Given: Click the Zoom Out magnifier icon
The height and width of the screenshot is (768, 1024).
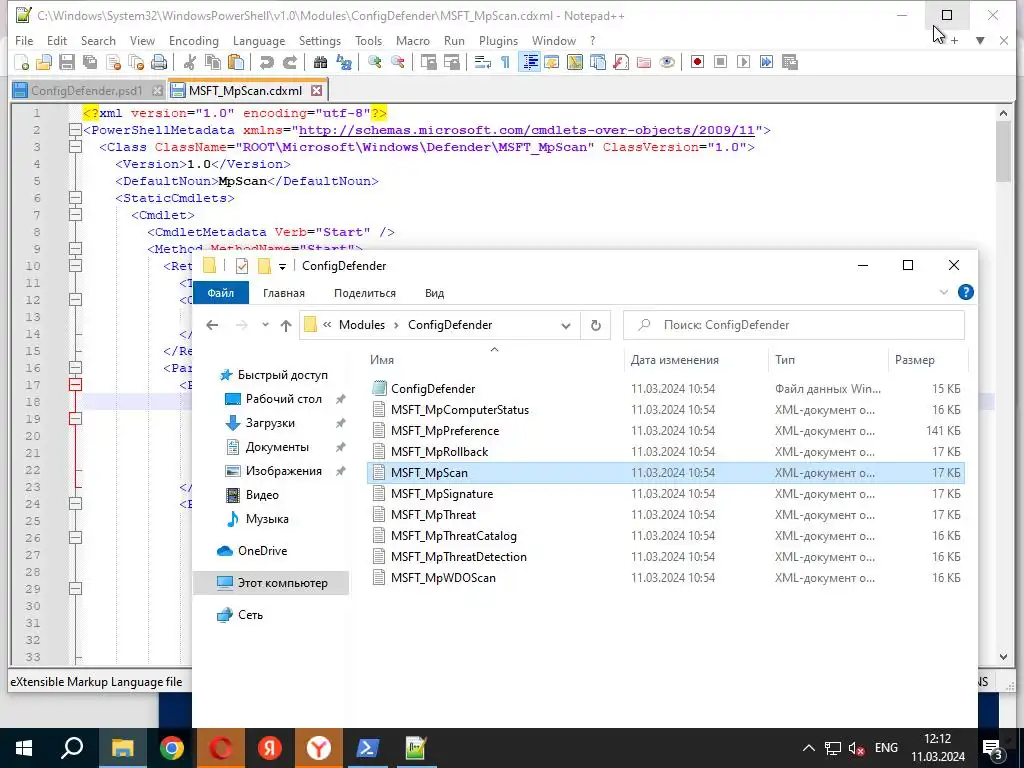Looking at the screenshot, I should click(397, 62).
